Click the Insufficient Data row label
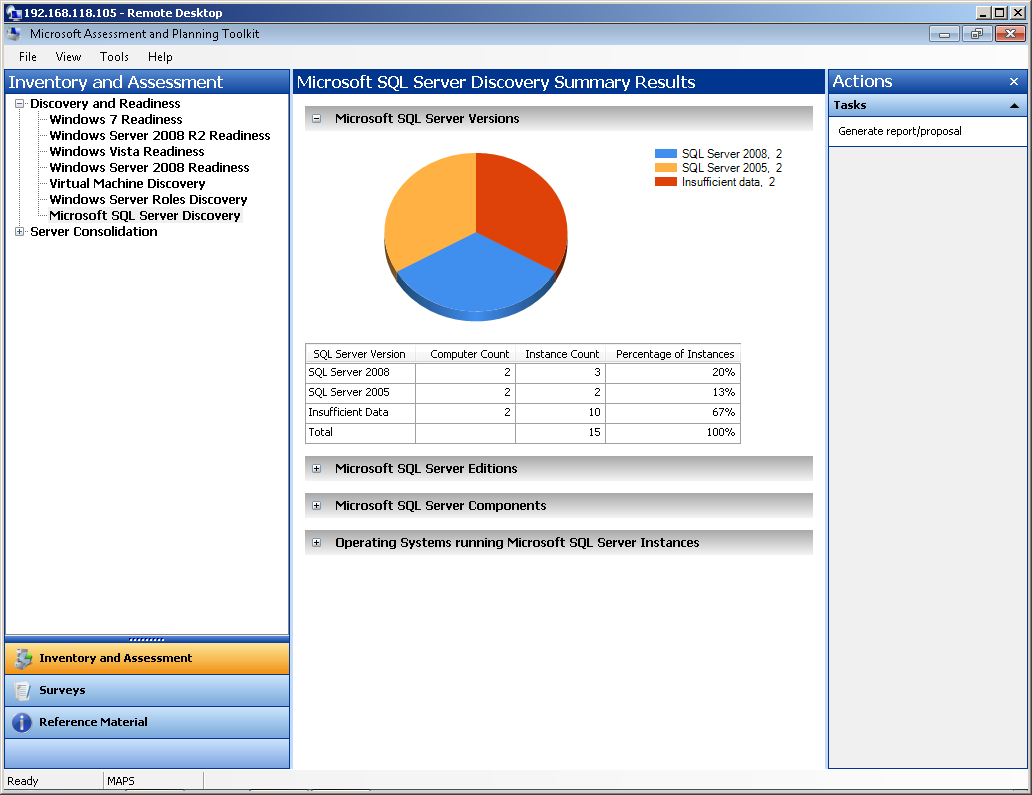 [x=348, y=413]
